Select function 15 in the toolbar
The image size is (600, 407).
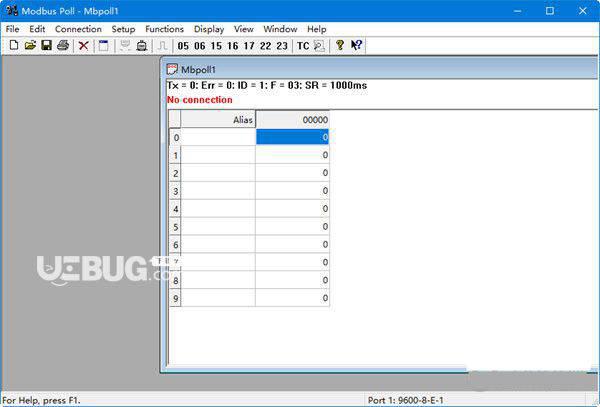click(x=216, y=46)
